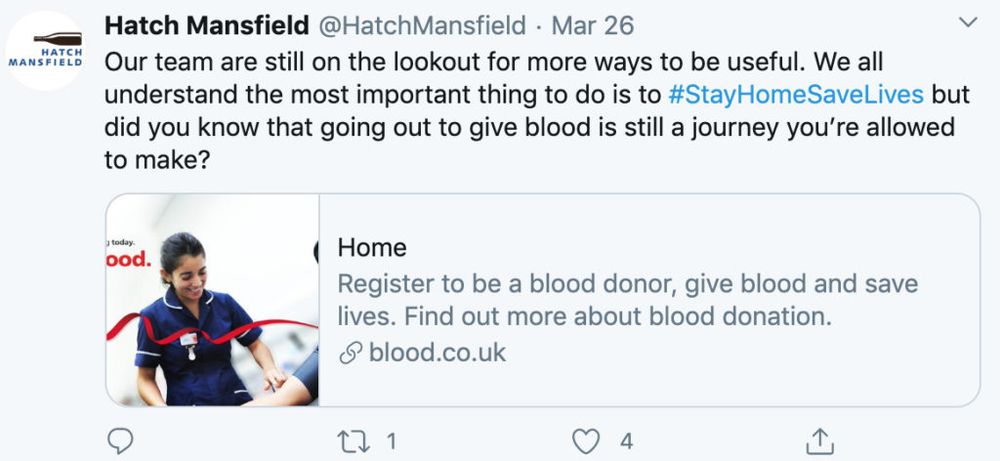Image resolution: width=1000 pixels, height=461 pixels.
Task: Click the Hatch Mansfield display name
Action: pyautogui.click(x=207, y=26)
